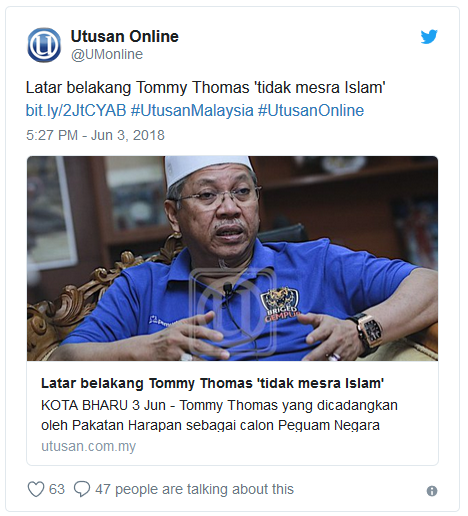Click the bold article card headline
Image resolution: width=468 pixels, height=516 pixels.
point(212,383)
